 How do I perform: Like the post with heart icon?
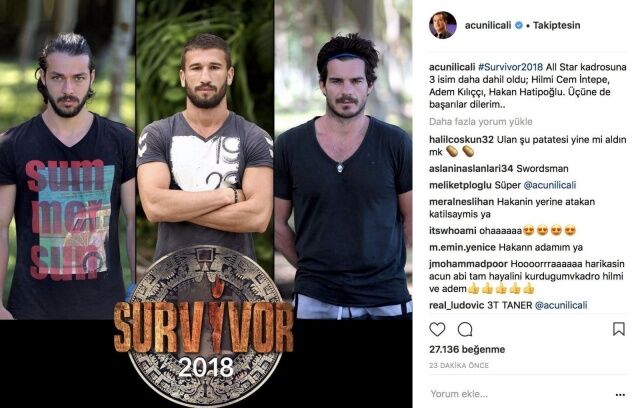437,329
